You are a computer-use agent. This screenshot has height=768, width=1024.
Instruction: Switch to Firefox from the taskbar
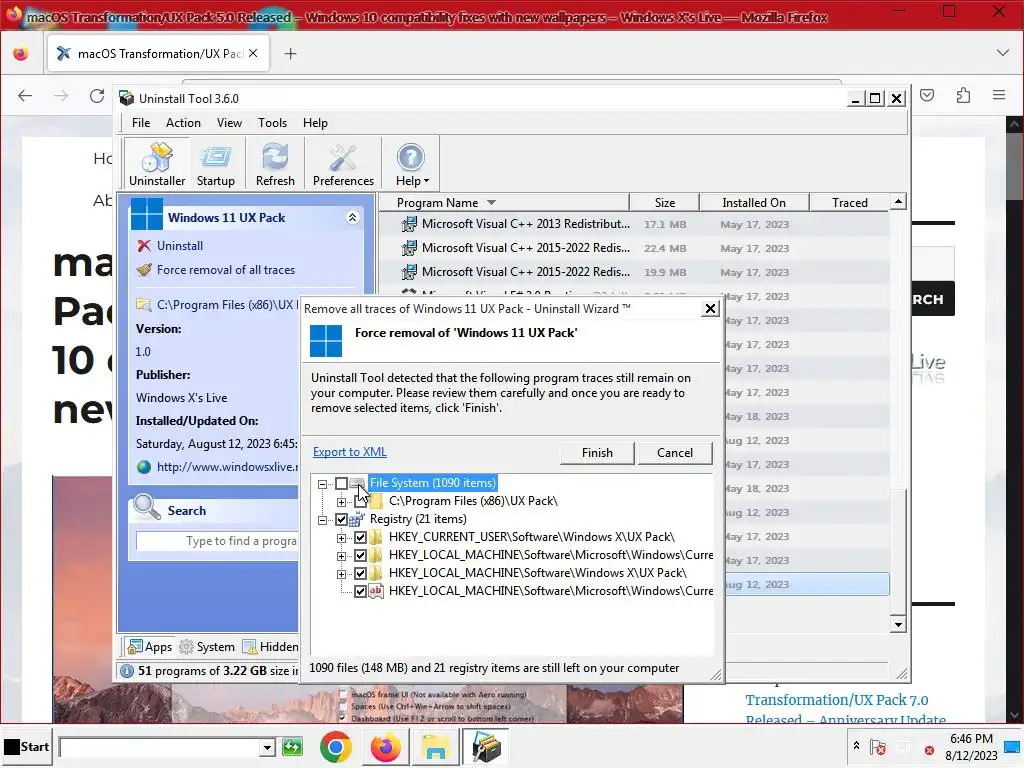tap(385, 747)
